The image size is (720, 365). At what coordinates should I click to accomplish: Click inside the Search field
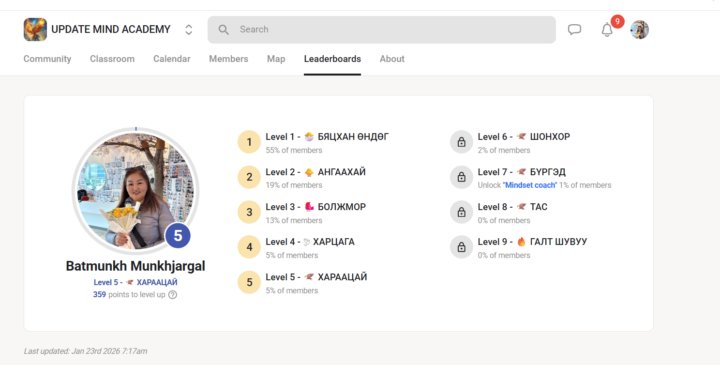point(382,30)
